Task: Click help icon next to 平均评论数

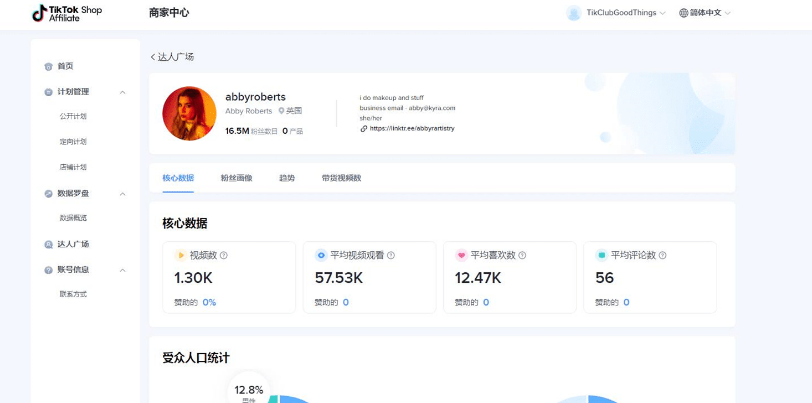Action: point(662,255)
